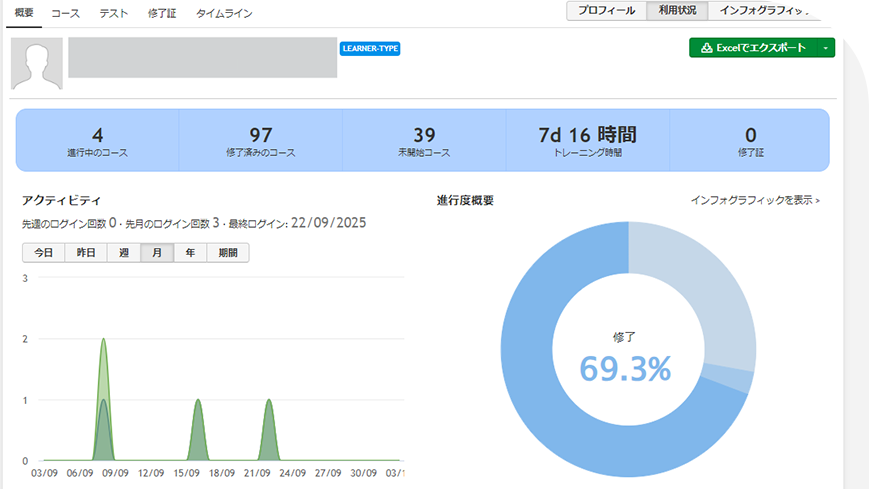Select the プロフィール view button
Viewport: 869px width, 489px height.
coord(606,11)
